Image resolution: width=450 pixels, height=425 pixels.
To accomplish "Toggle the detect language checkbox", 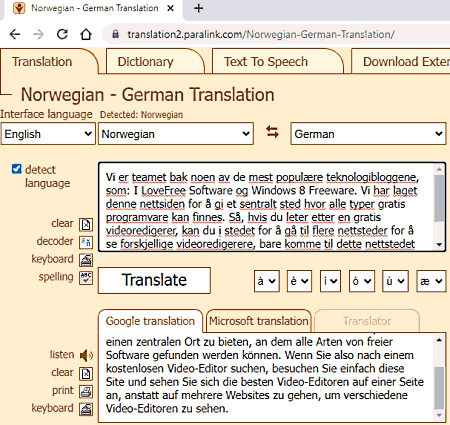I will pos(17,169).
